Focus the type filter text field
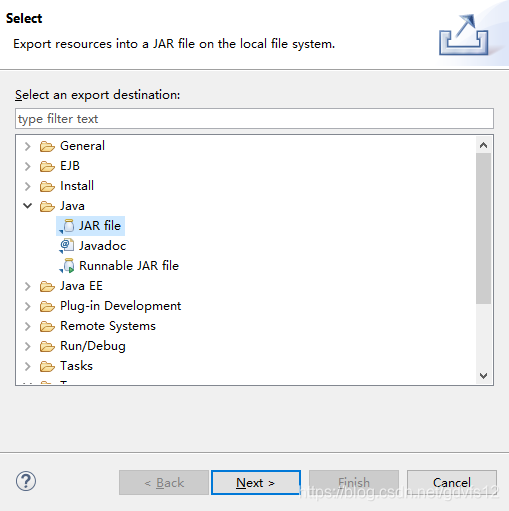 tap(254, 119)
